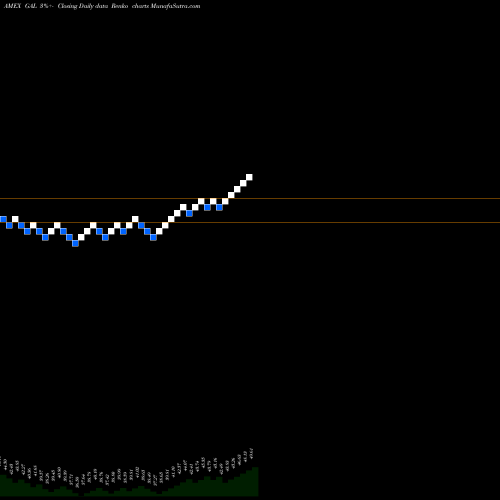Click the "charts.MunafaSutra.com" title text
This screenshot has width=500, height=500.
166,6
